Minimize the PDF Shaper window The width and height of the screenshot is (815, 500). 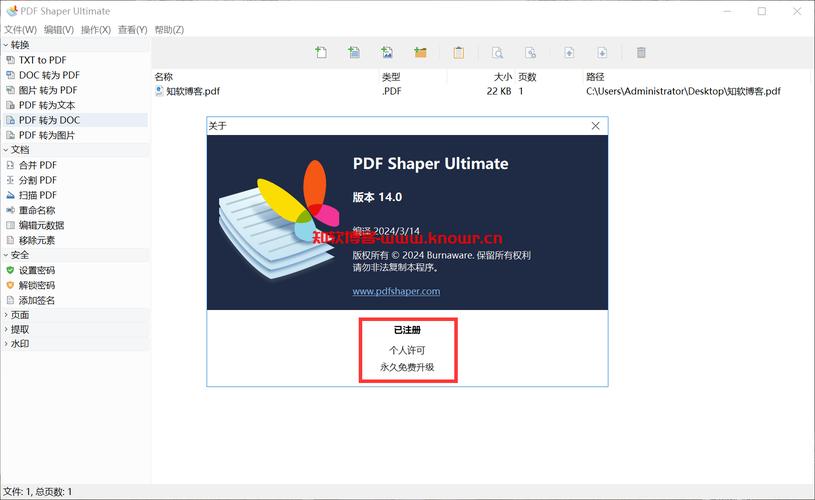[727, 11]
